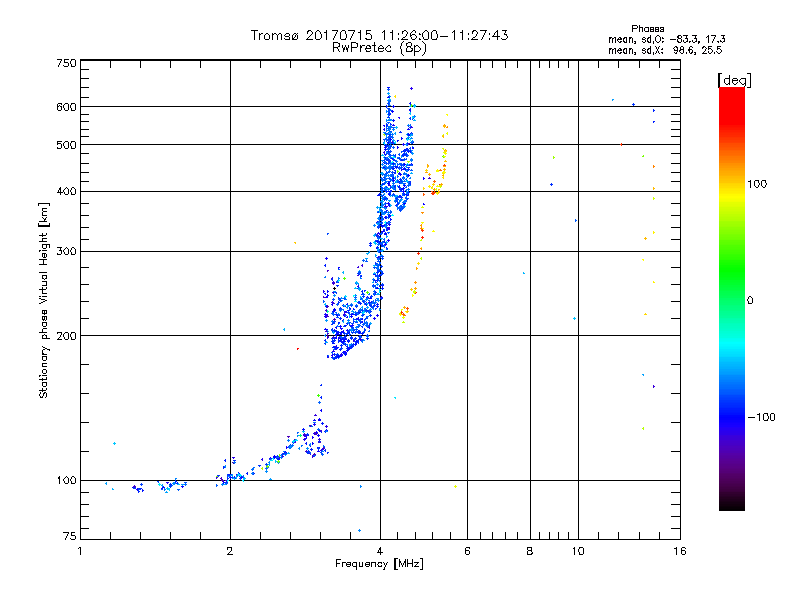Click the plot title 'Tromsø 20170715 11:26:00-11:27:43'
Viewport: 800px width, 600px height.
379,35
